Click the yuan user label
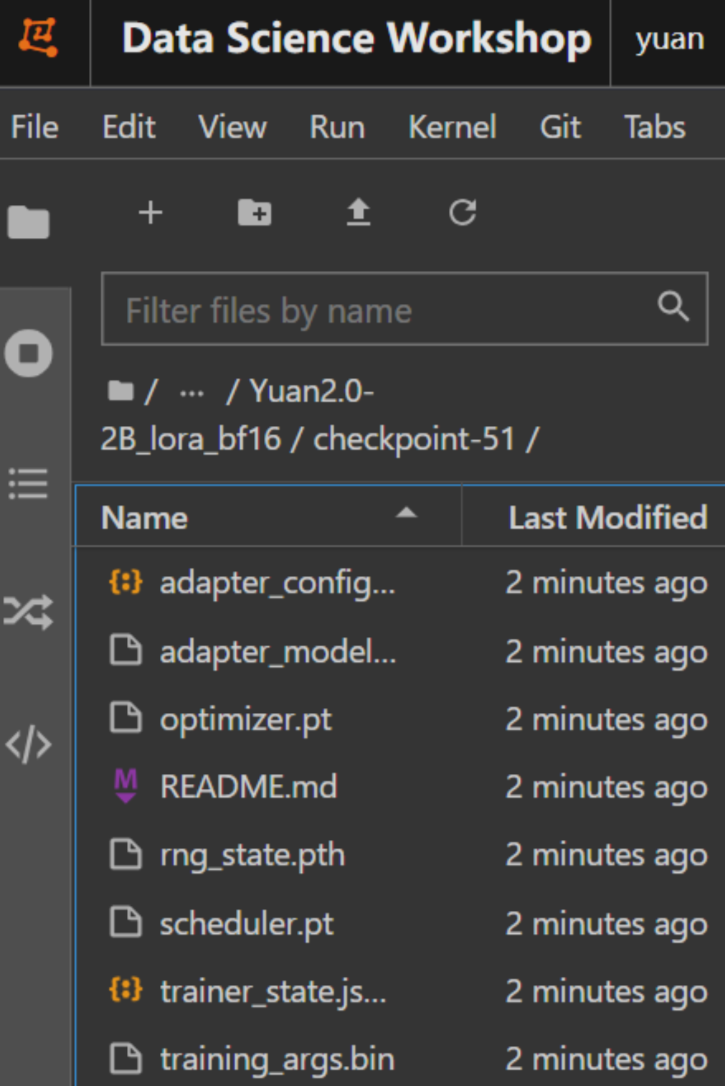 click(670, 39)
